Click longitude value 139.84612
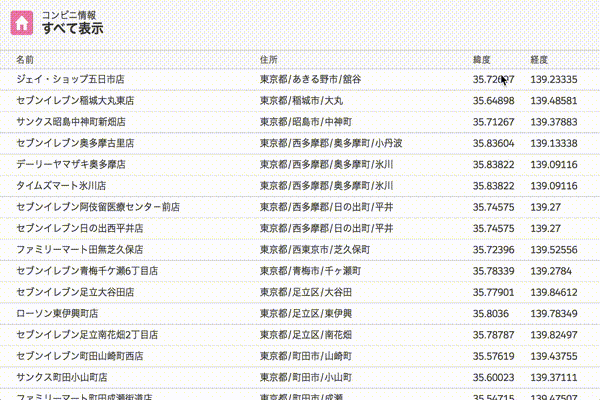Viewport: 600px width, 400px height. (x=554, y=292)
